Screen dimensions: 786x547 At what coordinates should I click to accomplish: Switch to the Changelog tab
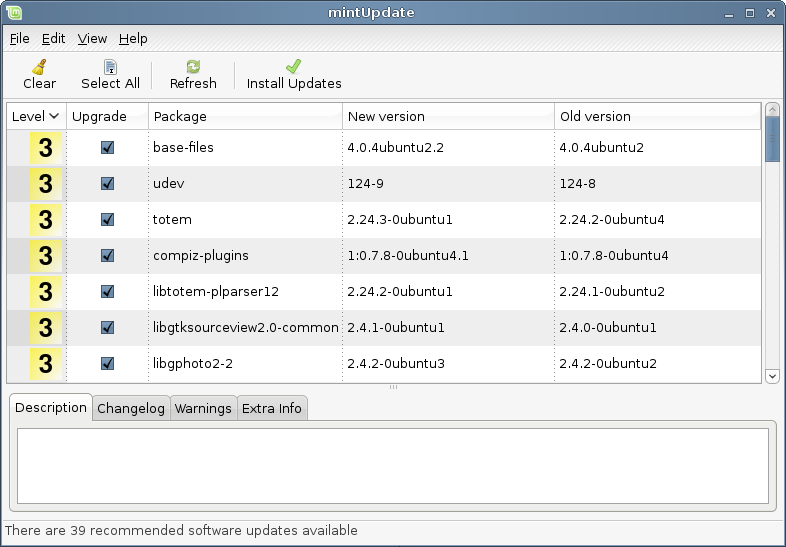click(131, 409)
